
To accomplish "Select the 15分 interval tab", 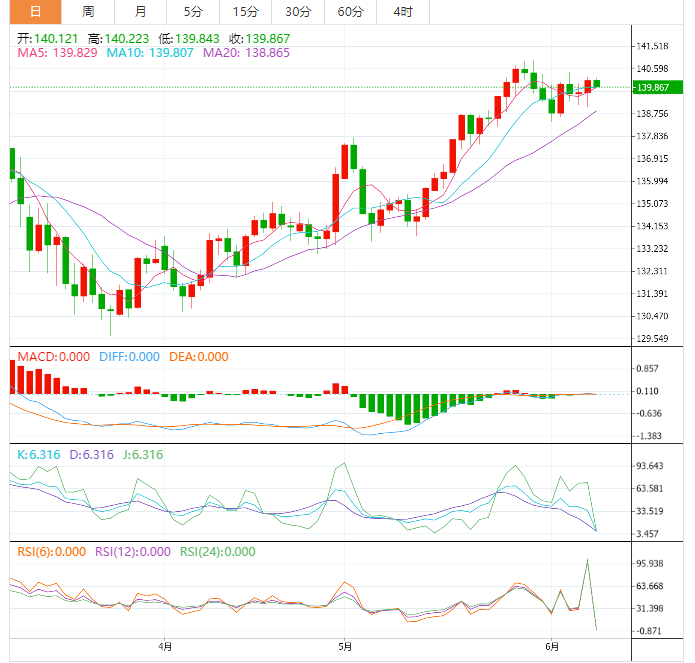I will pyautogui.click(x=245, y=12).
